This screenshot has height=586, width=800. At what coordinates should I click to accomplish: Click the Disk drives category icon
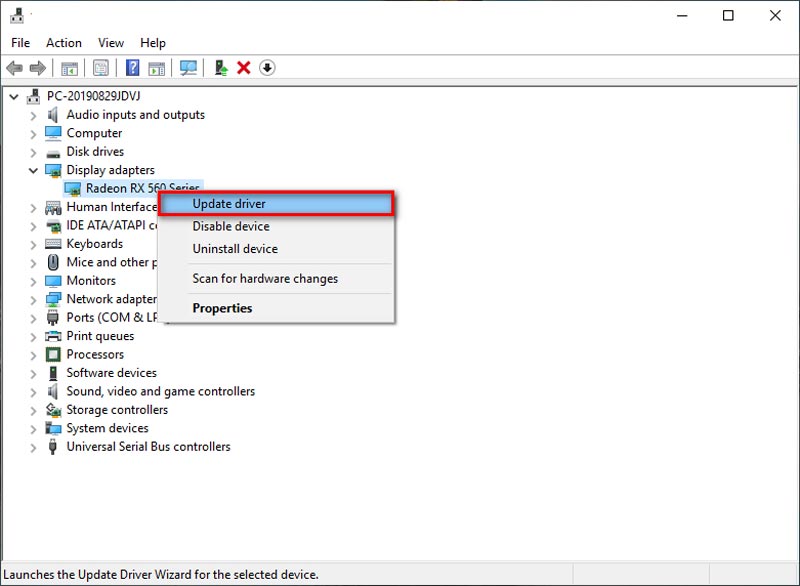(53, 152)
